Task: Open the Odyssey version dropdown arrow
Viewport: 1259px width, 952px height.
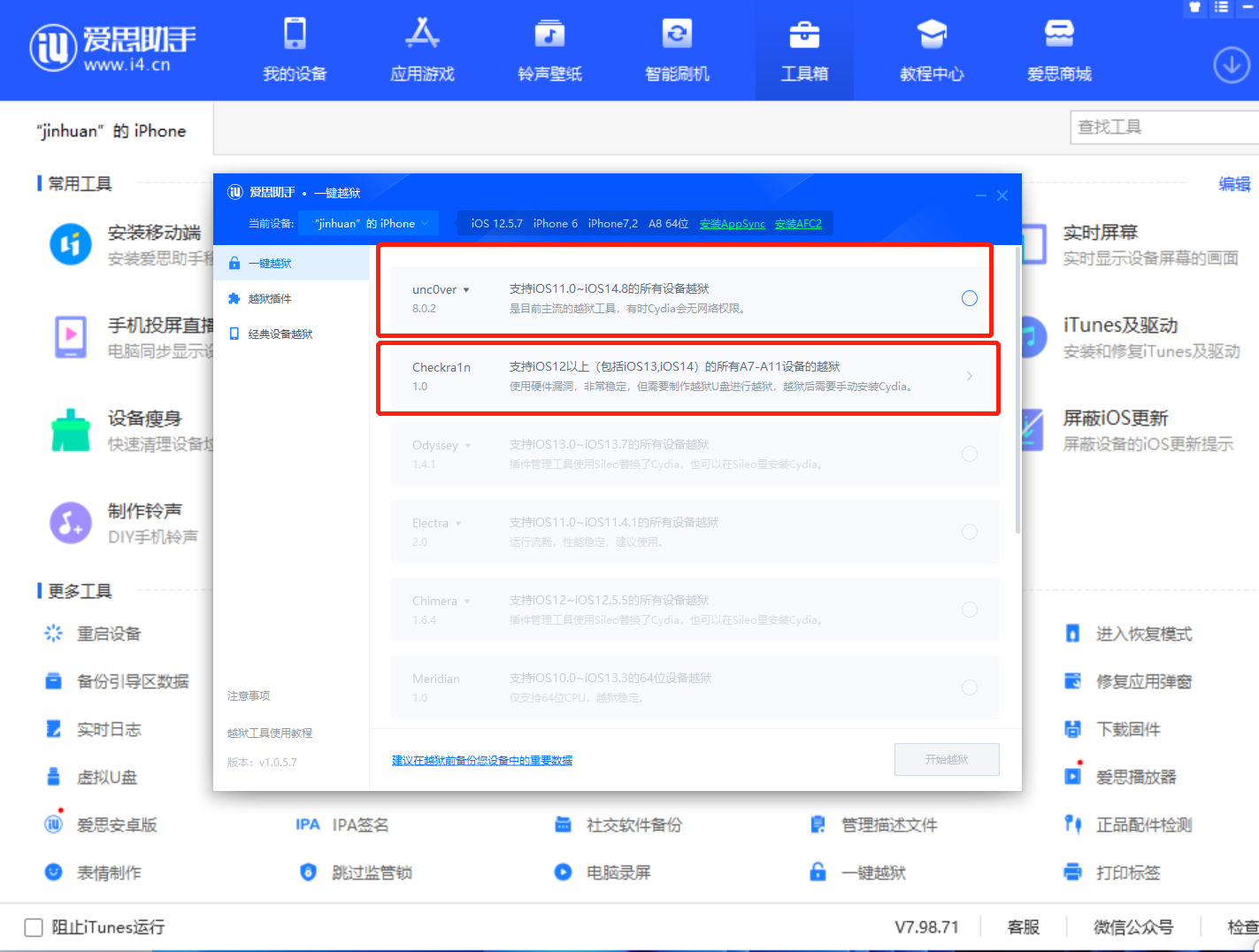Action: (x=468, y=446)
